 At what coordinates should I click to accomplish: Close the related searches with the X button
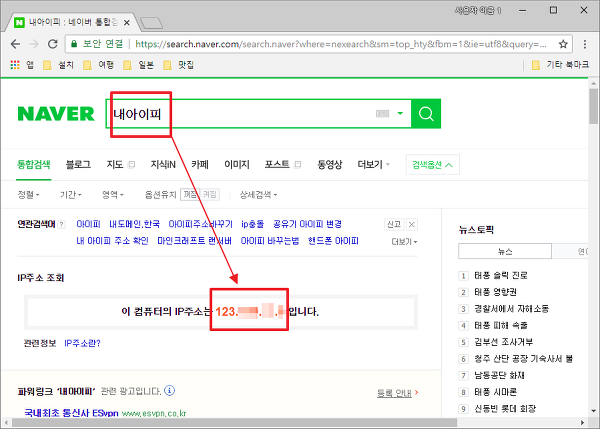[x=411, y=224]
